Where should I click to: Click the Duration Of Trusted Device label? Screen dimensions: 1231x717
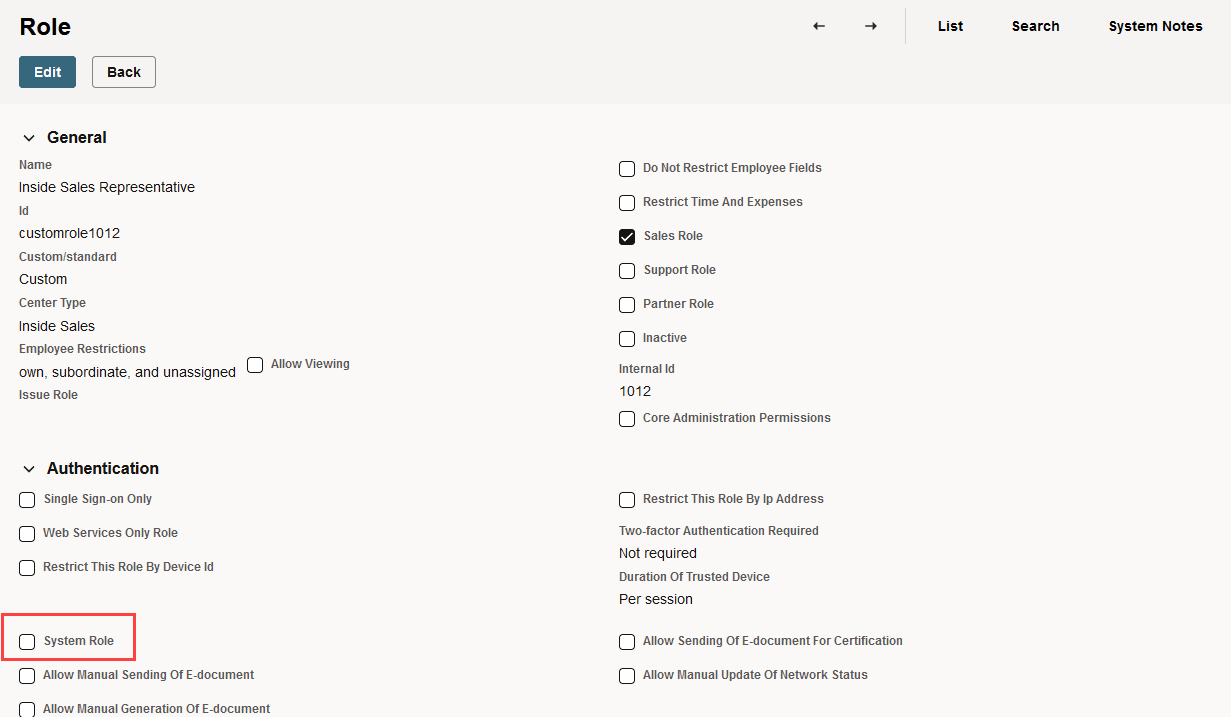coord(694,577)
